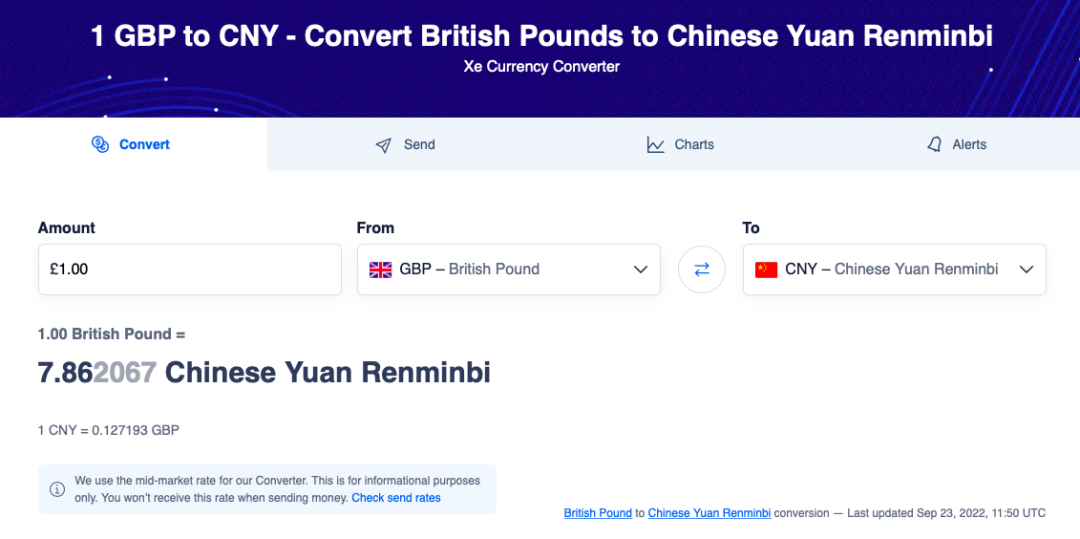
Task: Follow the Chinese Yuan Renminbi footer link
Action: [x=709, y=513]
